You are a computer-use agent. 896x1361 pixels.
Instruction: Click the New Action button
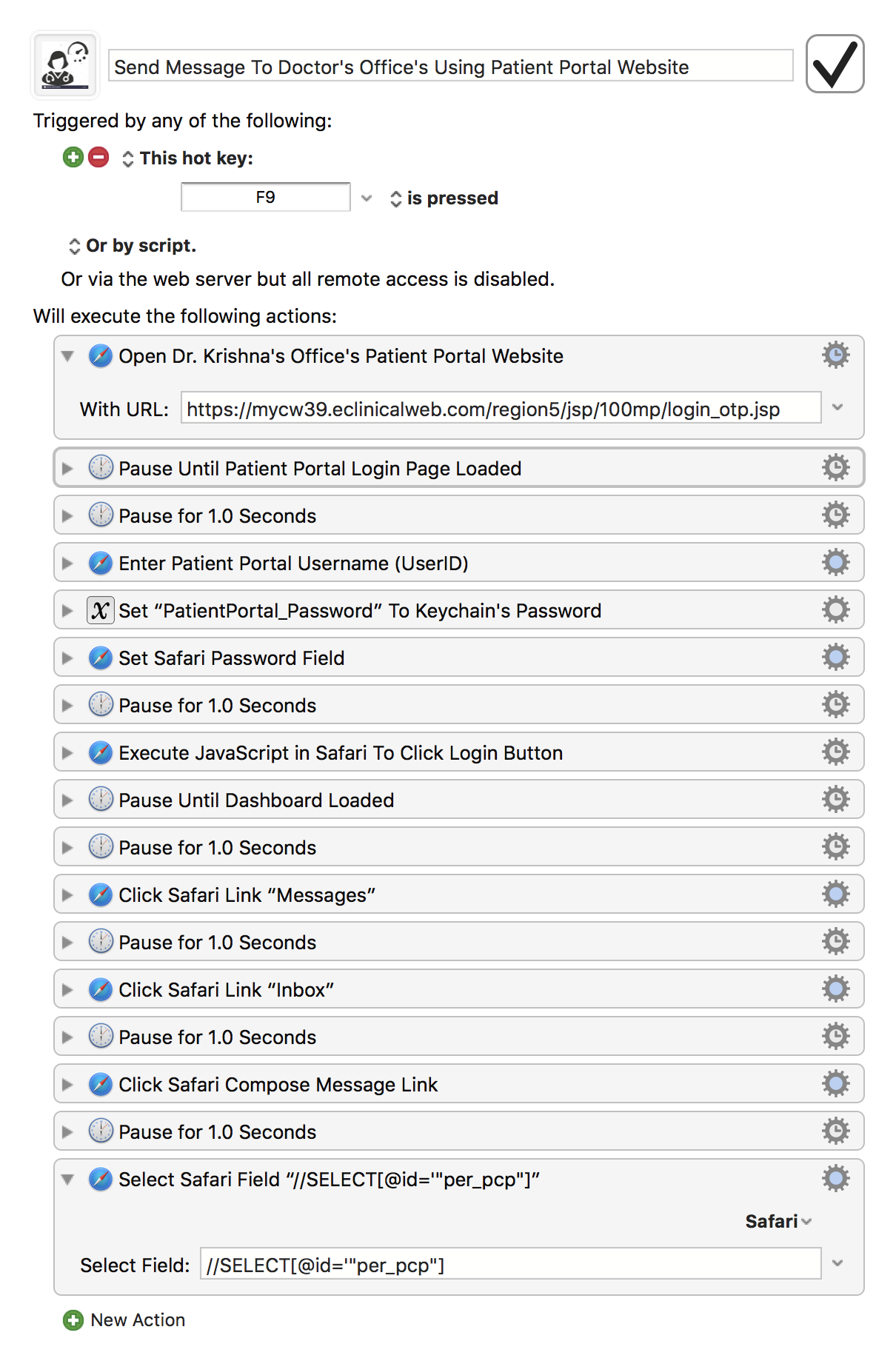(x=124, y=1320)
